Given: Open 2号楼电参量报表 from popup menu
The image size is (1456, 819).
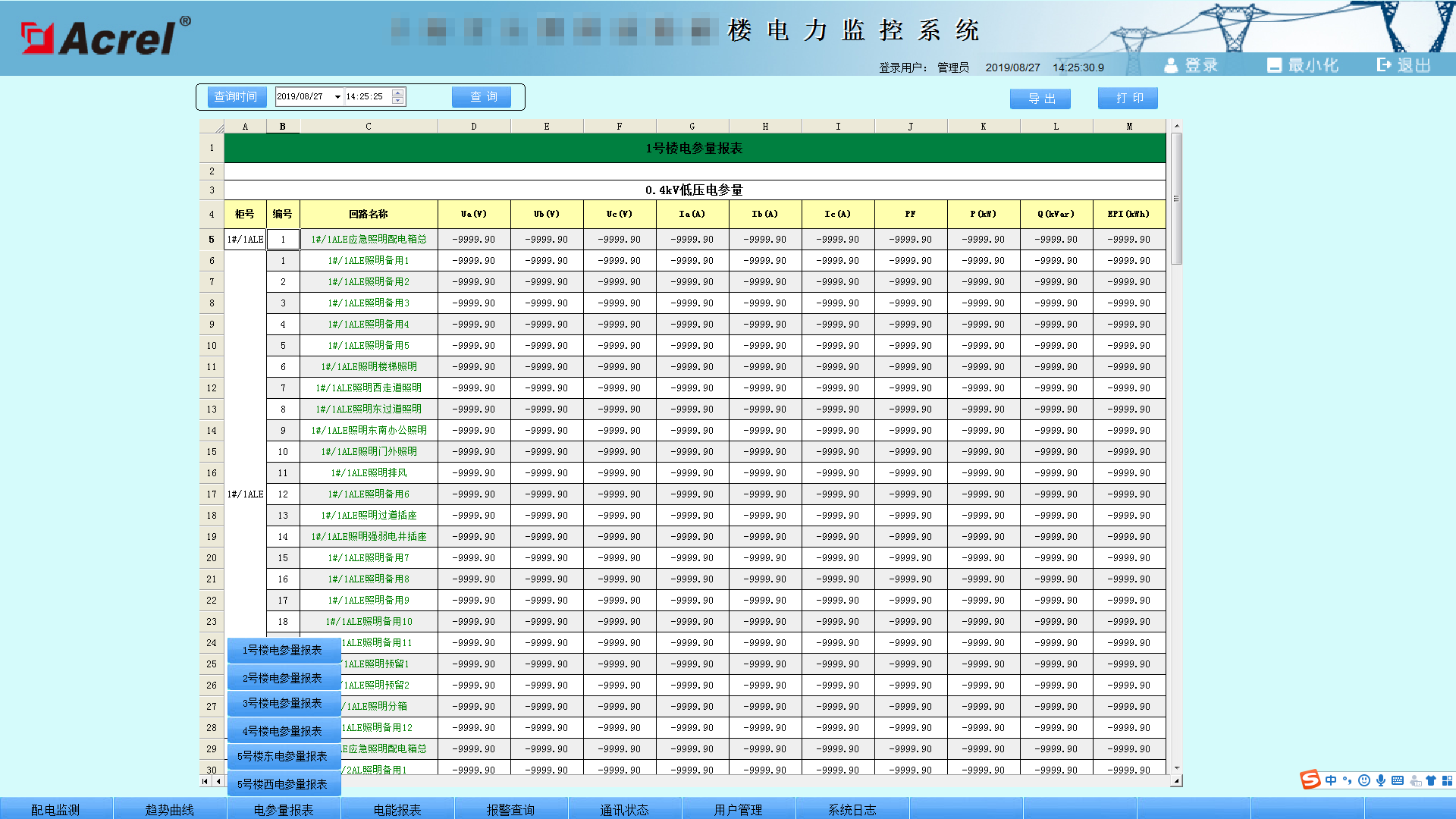Looking at the screenshot, I should [284, 678].
